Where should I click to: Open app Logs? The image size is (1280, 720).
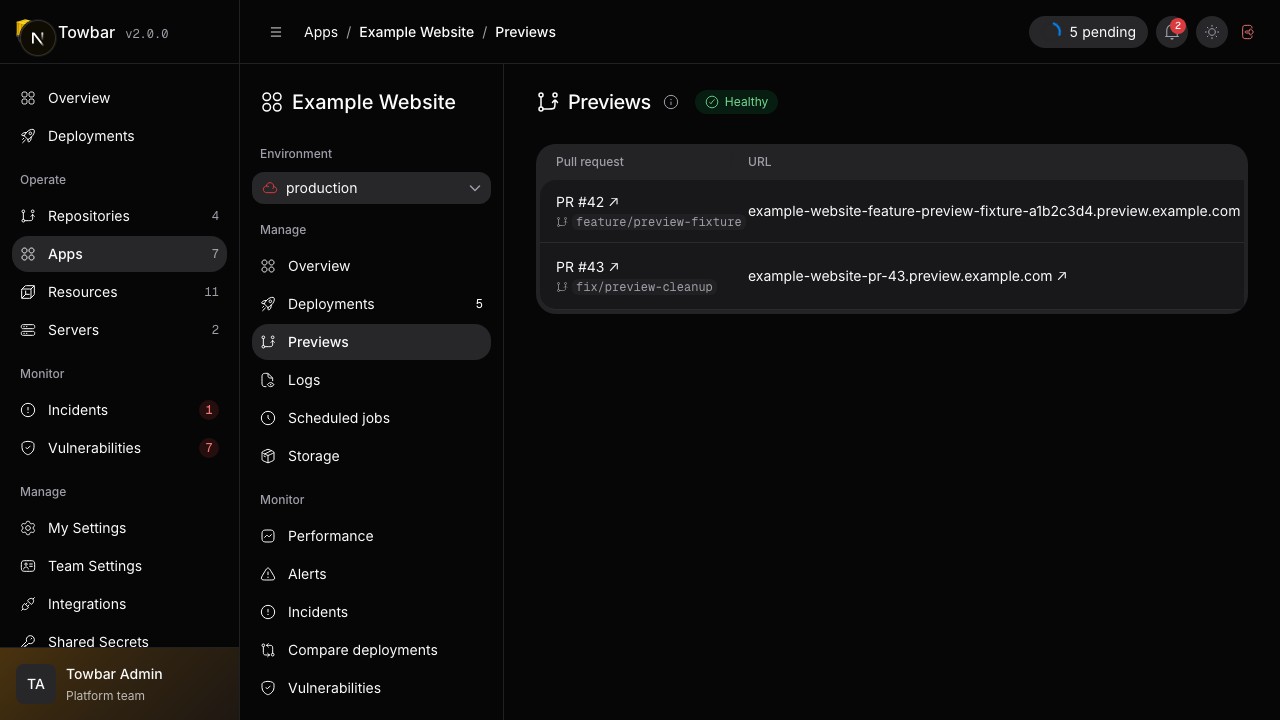371,380
